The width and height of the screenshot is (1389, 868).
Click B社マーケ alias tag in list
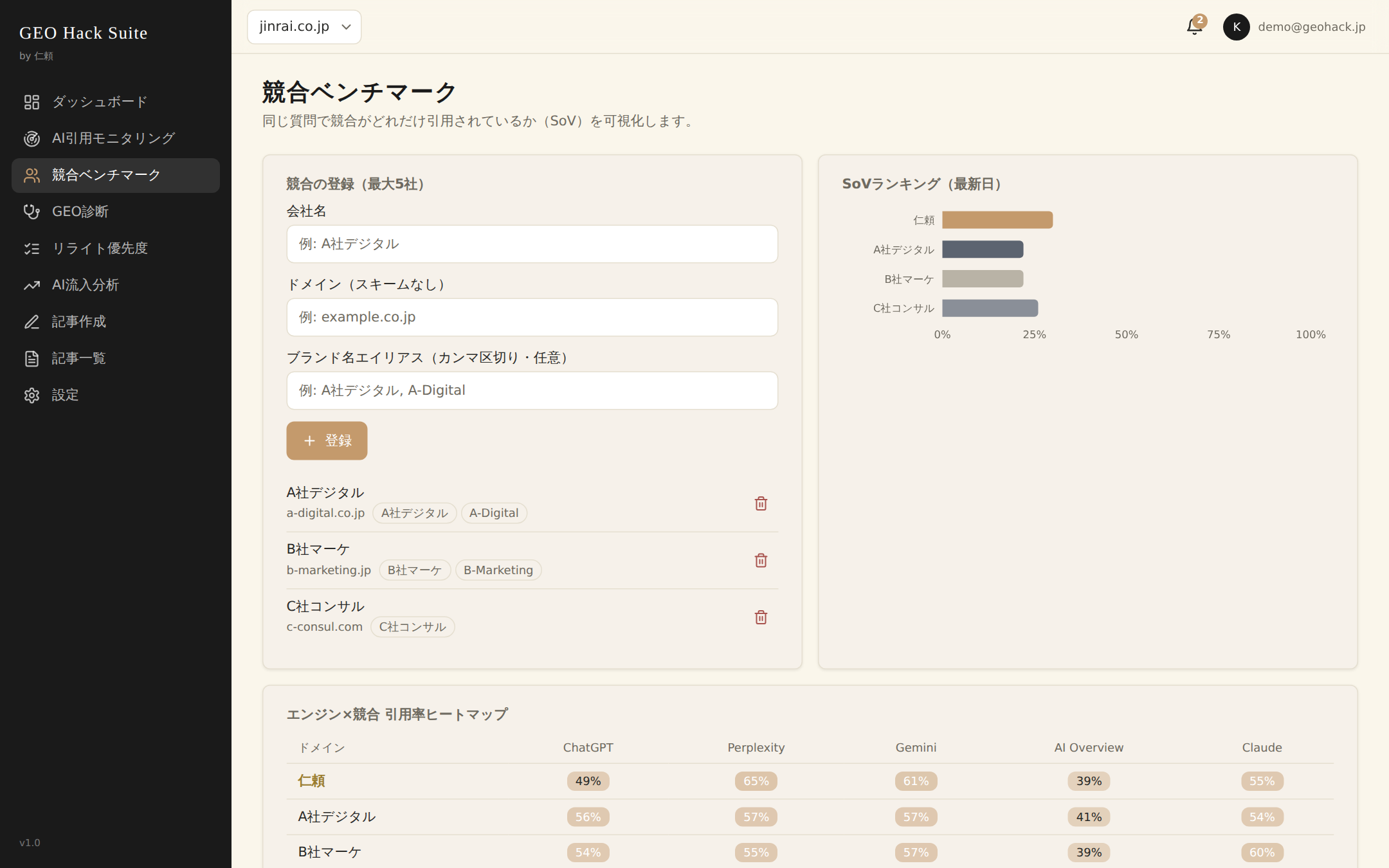click(414, 570)
